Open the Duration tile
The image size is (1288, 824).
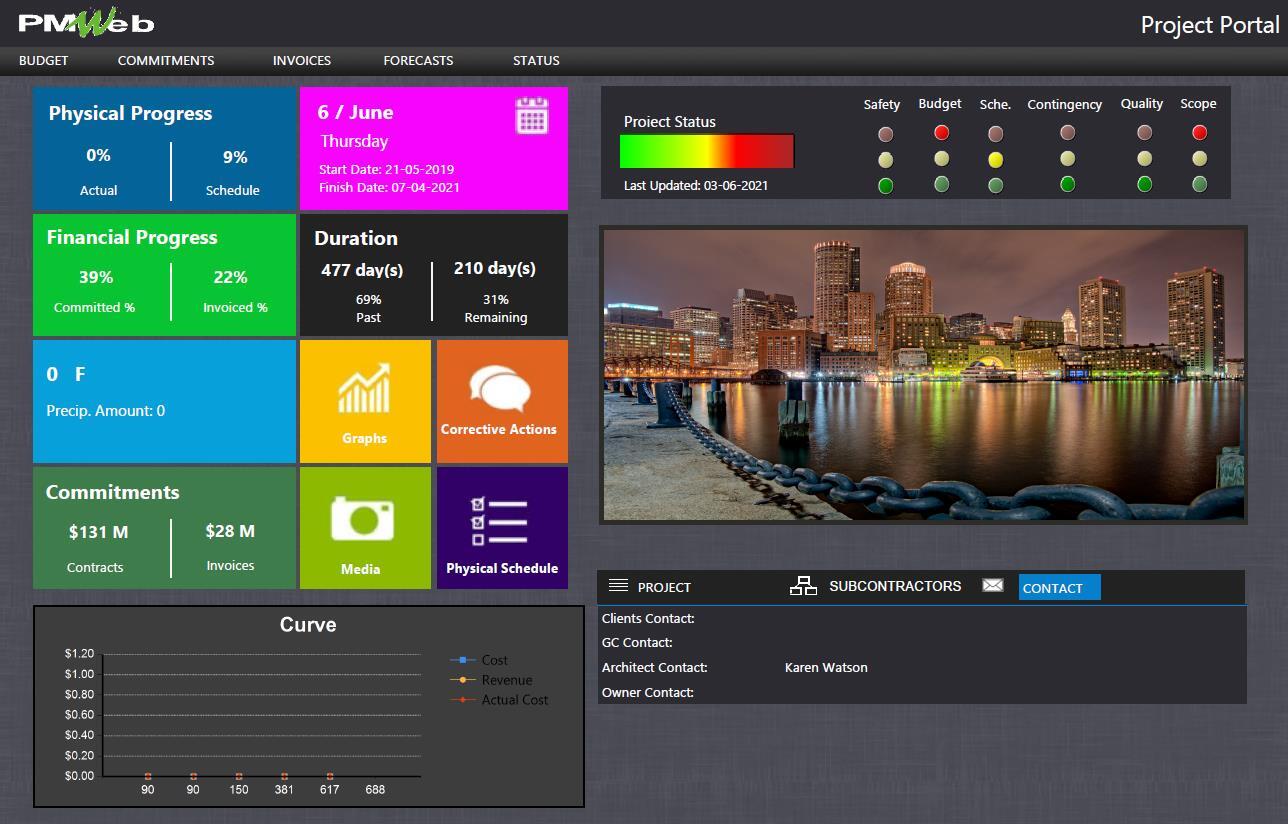pos(434,275)
